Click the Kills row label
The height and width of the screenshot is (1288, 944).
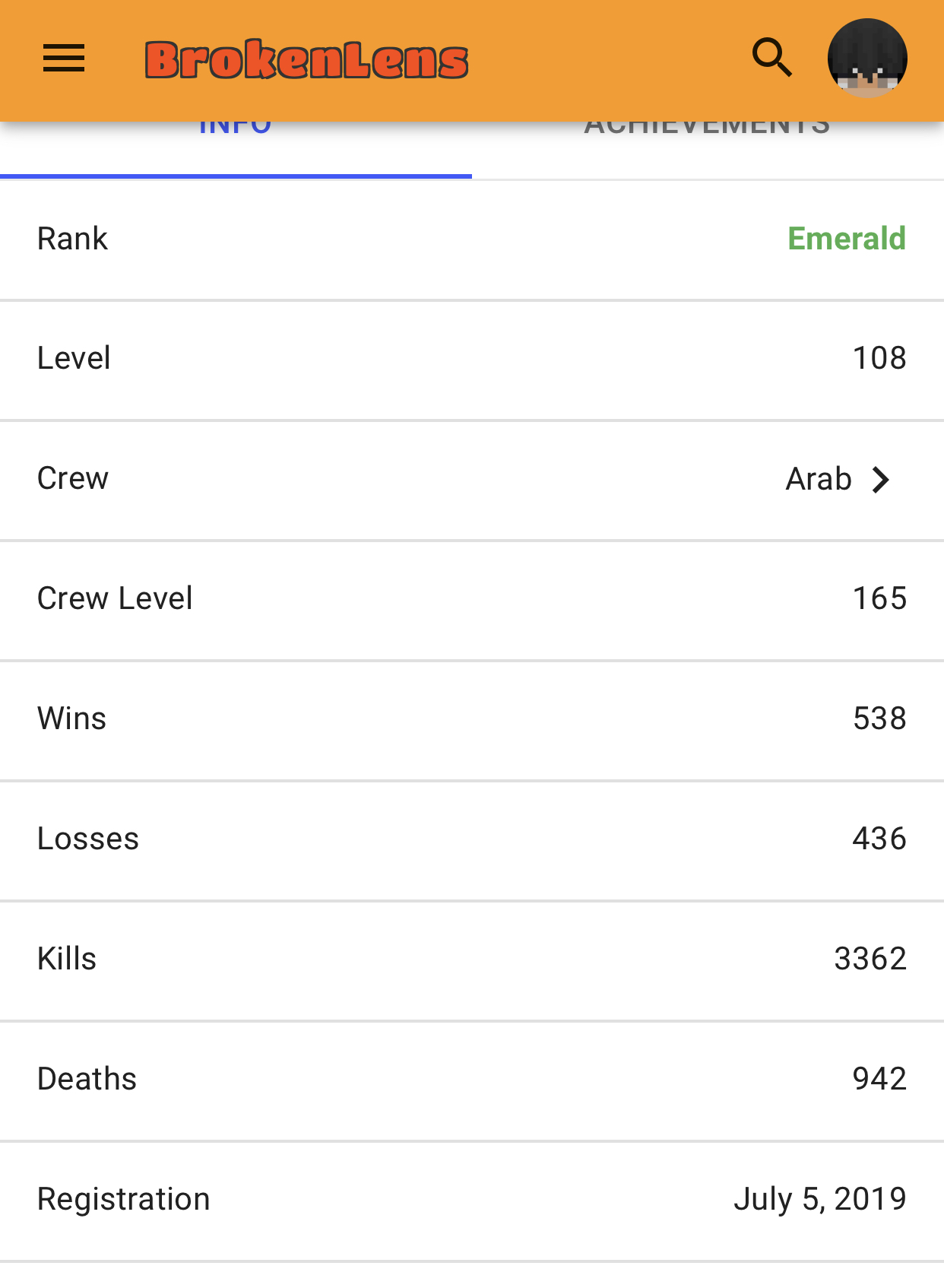coord(67,959)
